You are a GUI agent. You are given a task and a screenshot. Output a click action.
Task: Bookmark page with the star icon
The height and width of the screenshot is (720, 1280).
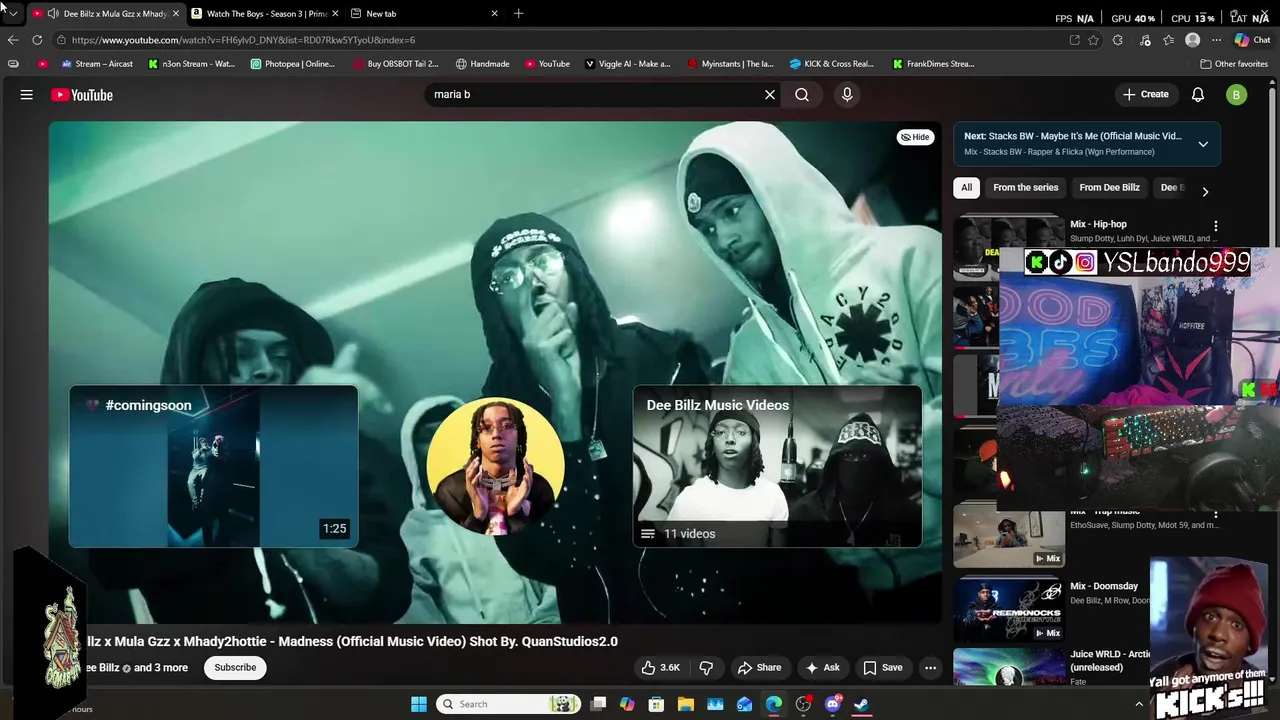(x=1093, y=40)
